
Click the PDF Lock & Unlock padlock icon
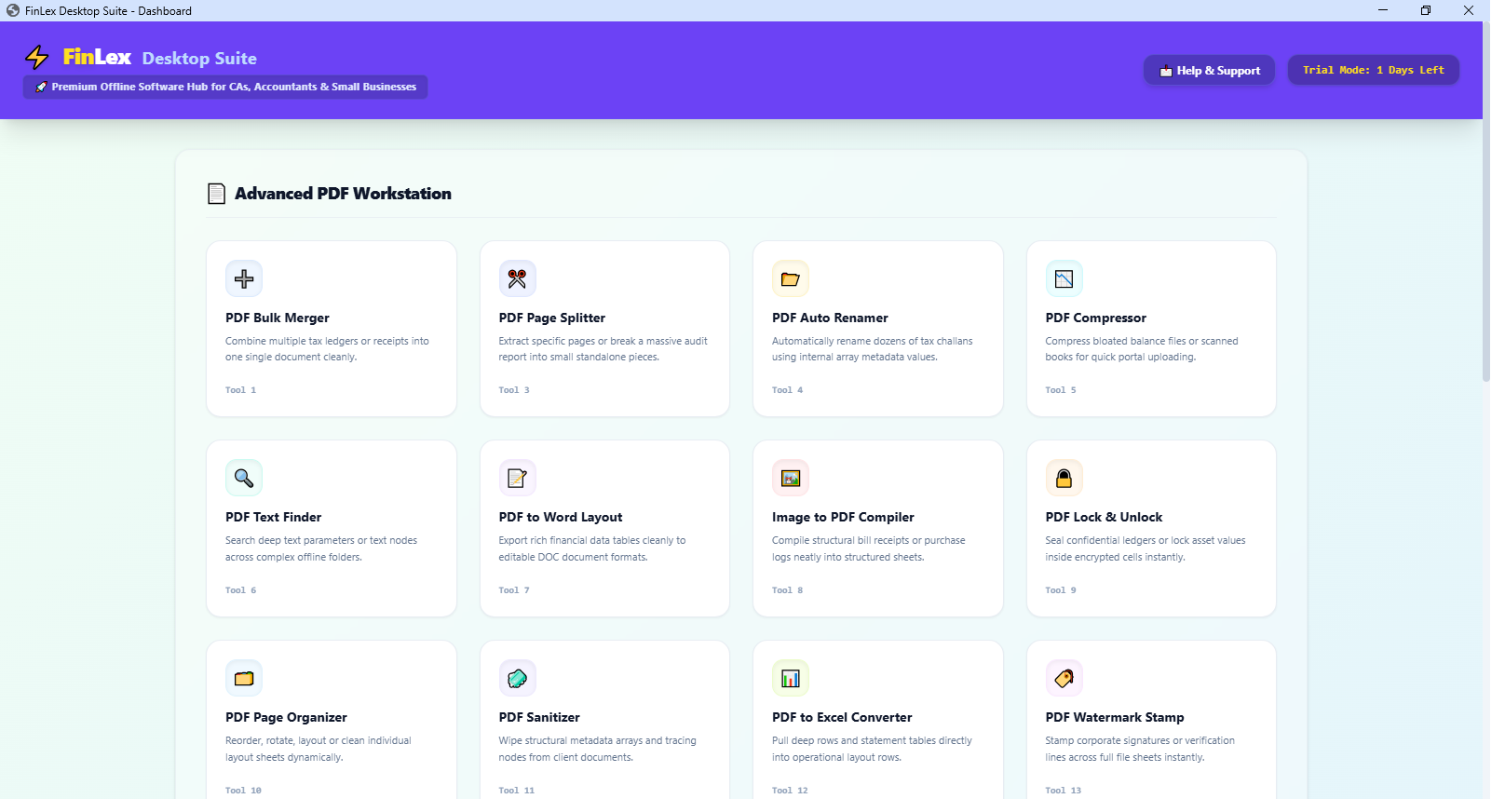(x=1064, y=478)
